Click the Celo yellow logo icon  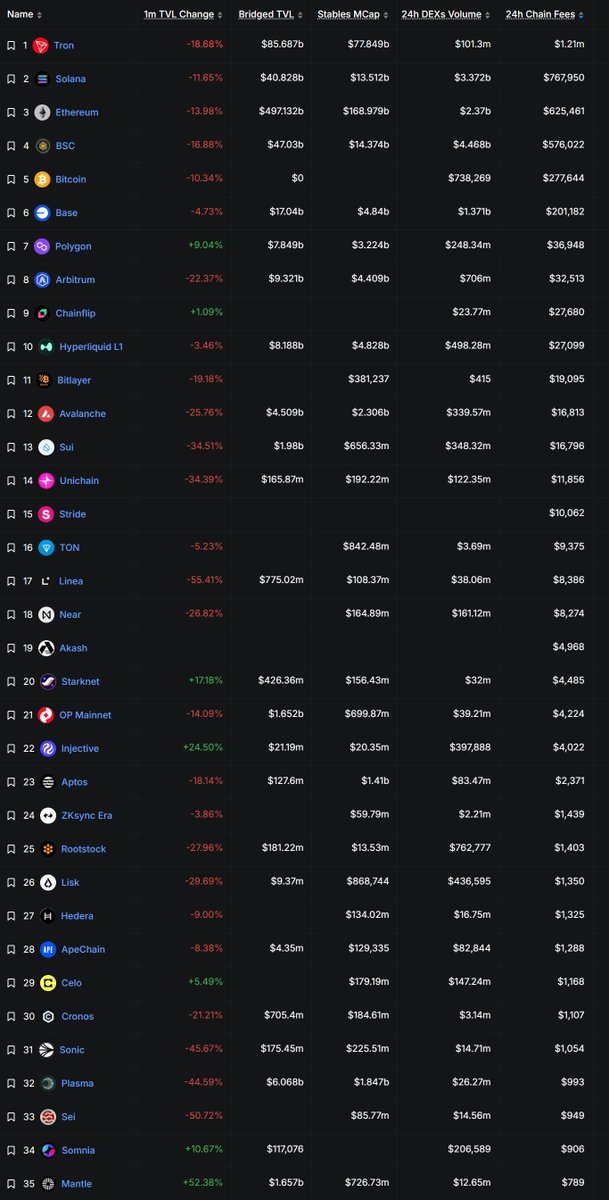[x=46, y=983]
